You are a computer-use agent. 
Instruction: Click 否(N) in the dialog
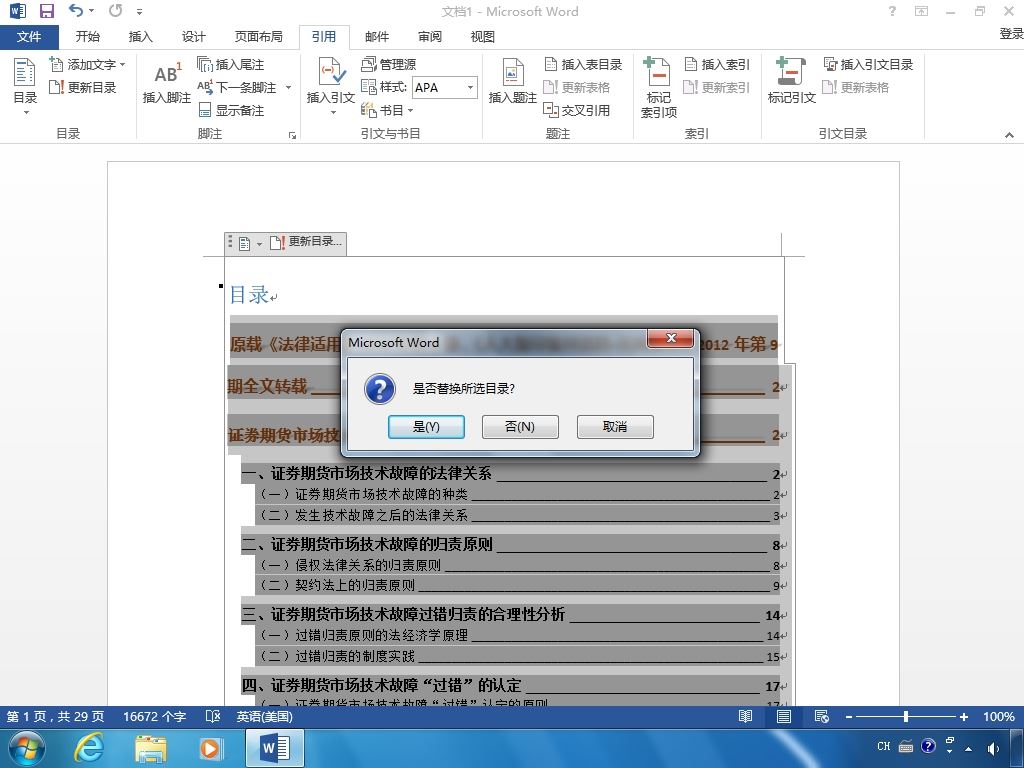pos(520,426)
